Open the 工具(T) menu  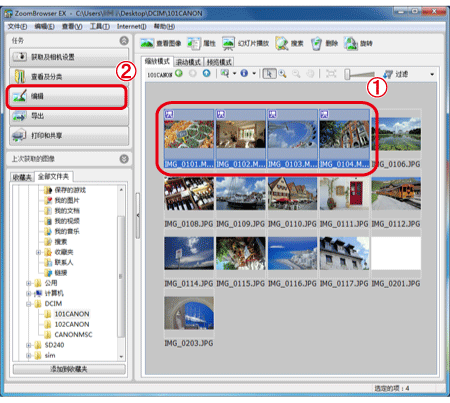pyautogui.click(x=100, y=26)
